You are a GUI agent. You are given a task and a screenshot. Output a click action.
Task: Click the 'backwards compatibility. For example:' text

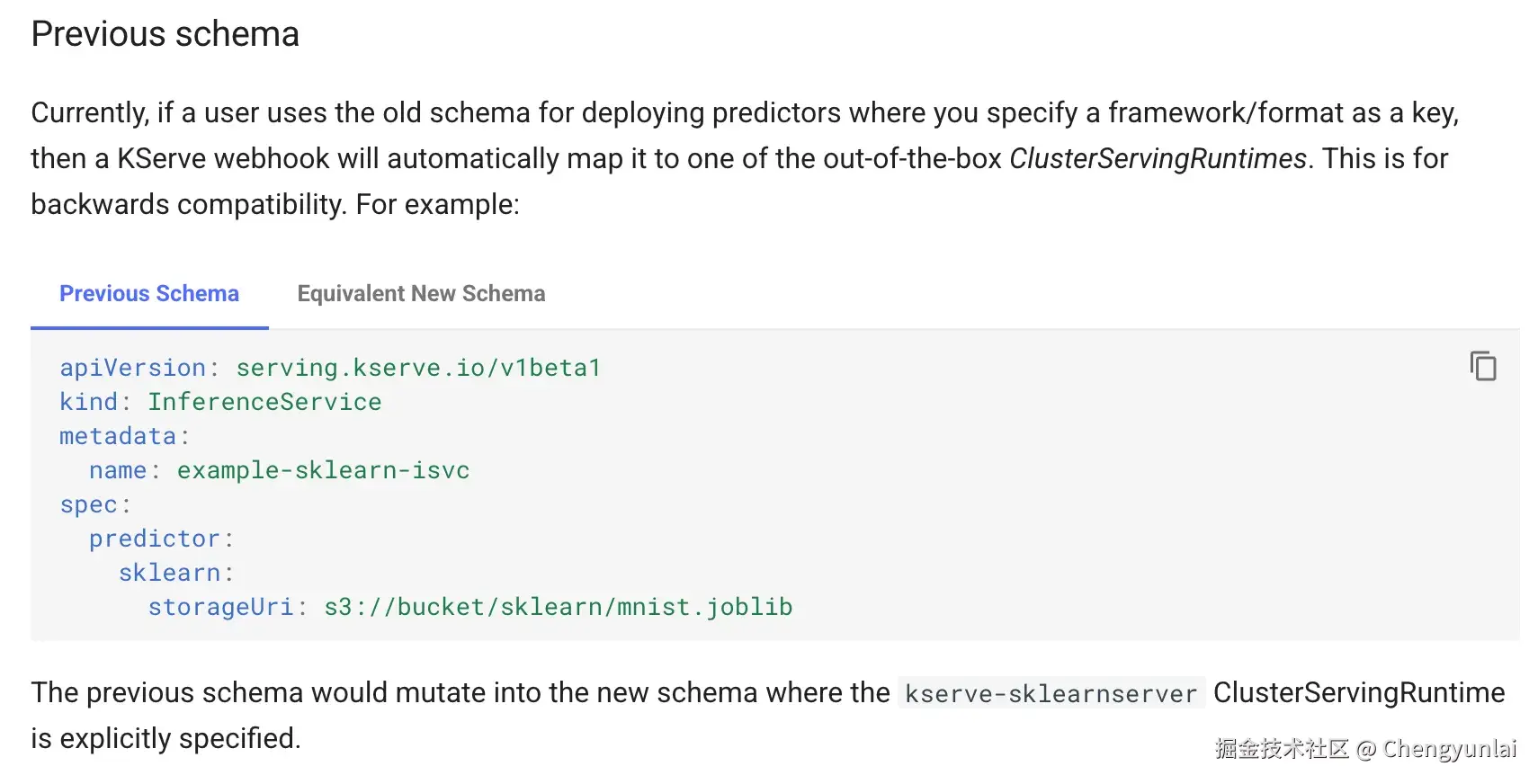point(275,204)
